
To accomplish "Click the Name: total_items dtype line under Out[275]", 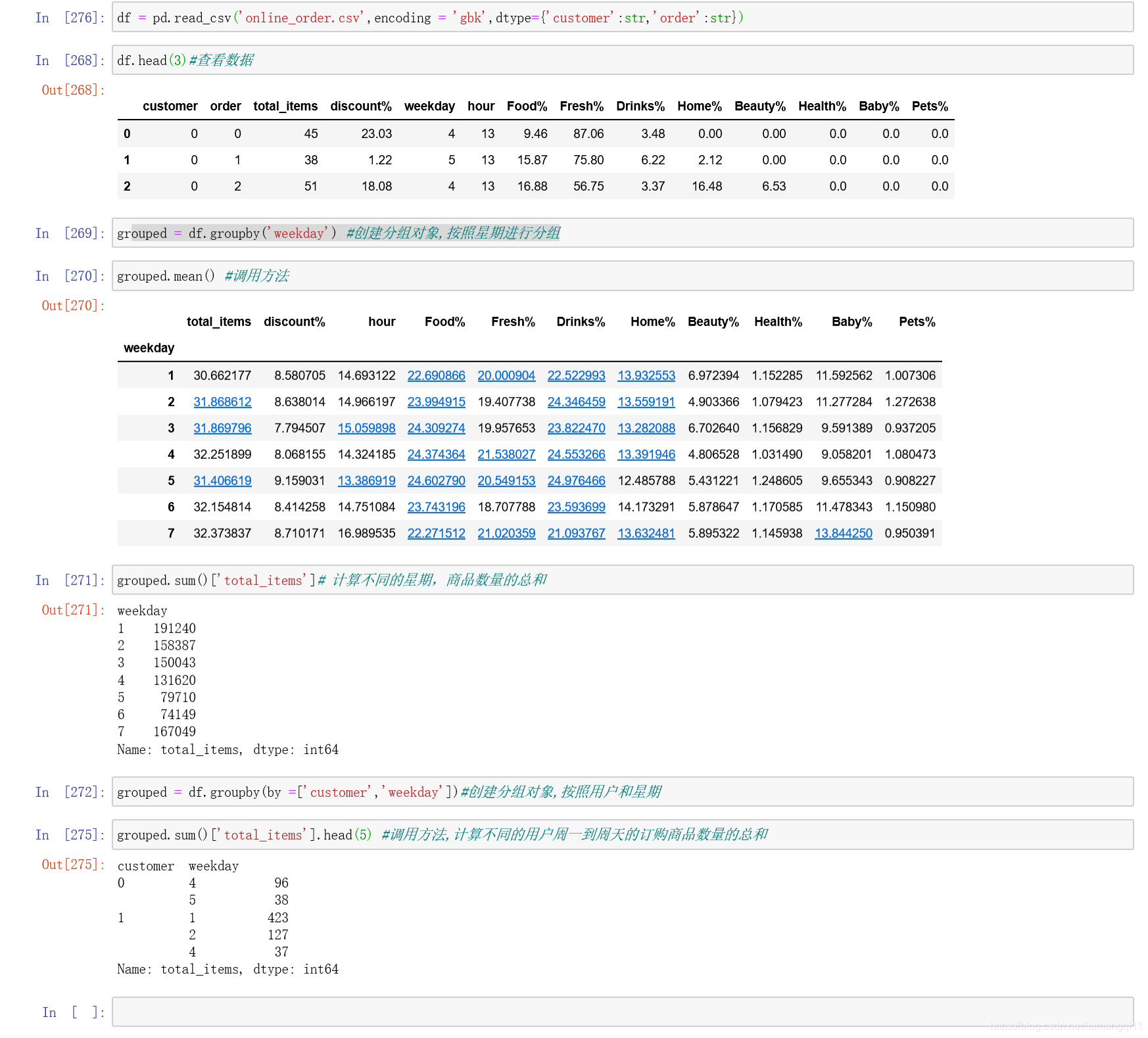I will click(x=227, y=969).
